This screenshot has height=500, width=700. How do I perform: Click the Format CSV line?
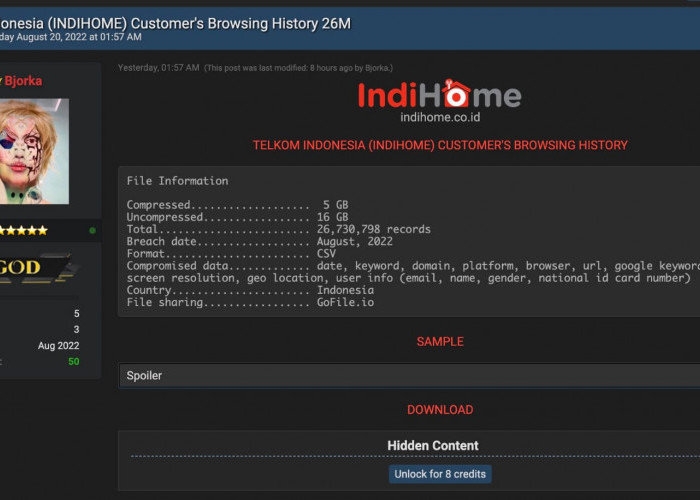(231, 254)
